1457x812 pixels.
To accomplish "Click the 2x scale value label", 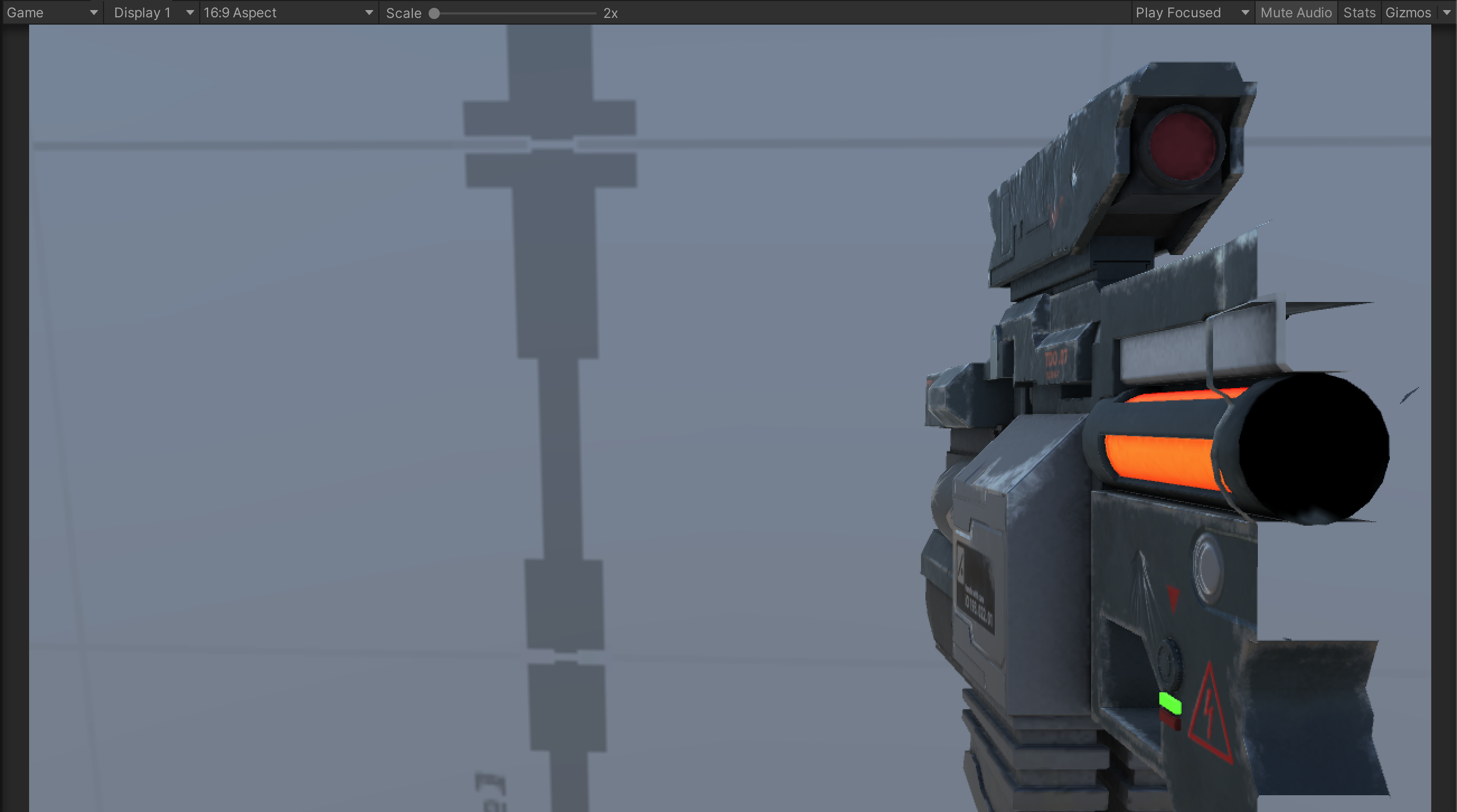I will [610, 13].
